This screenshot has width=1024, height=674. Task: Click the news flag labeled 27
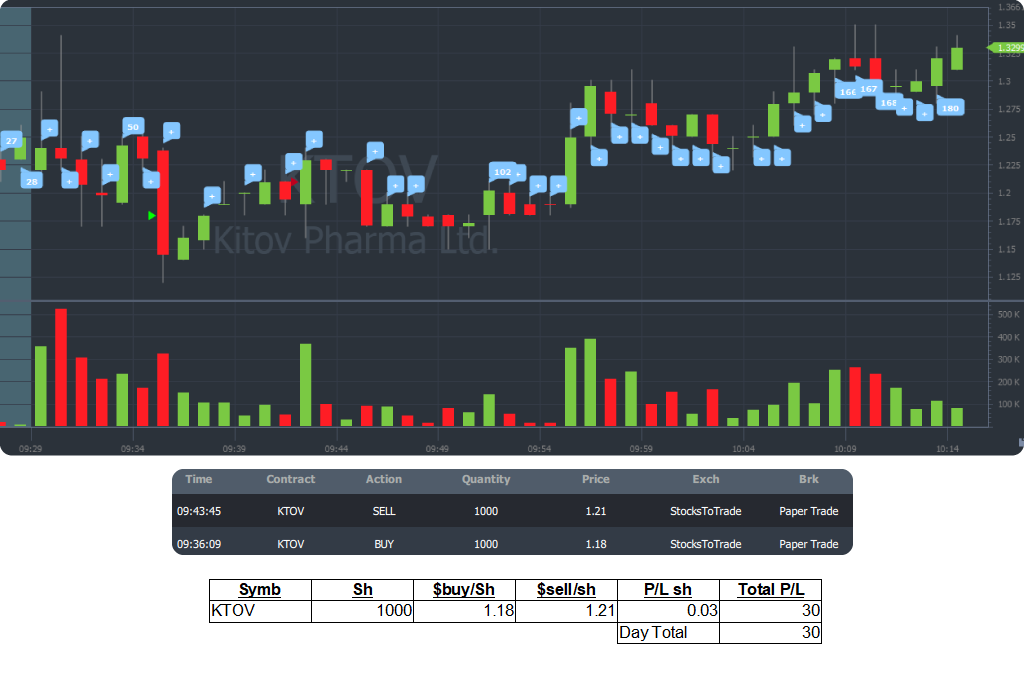(x=11, y=141)
